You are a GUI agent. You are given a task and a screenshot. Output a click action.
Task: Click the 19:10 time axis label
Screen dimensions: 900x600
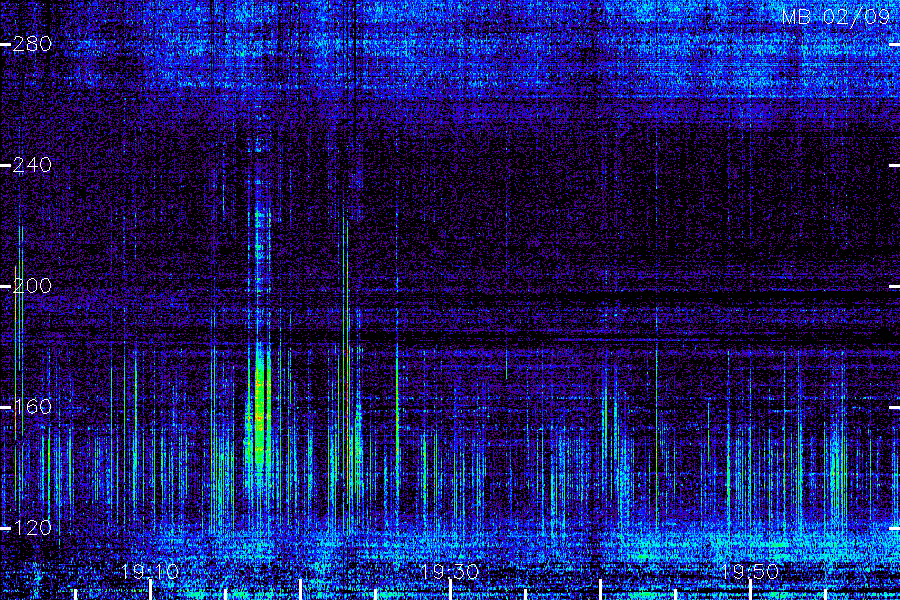(150, 571)
